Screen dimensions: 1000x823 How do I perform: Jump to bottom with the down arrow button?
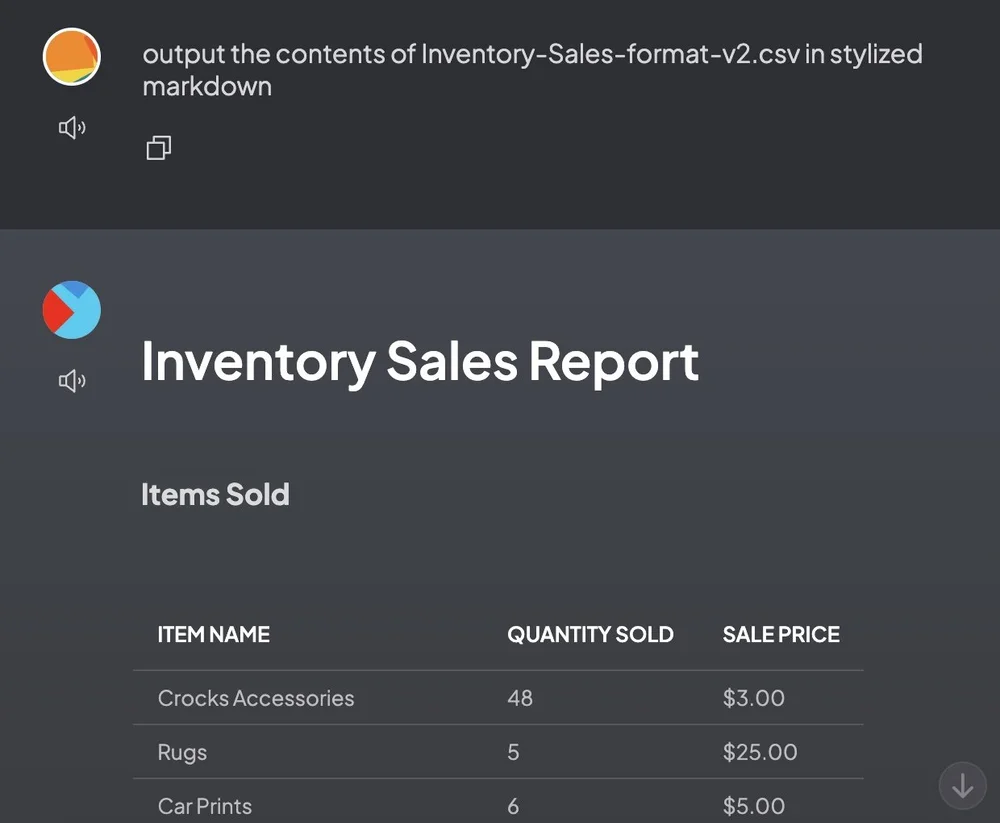tap(962, 786)
